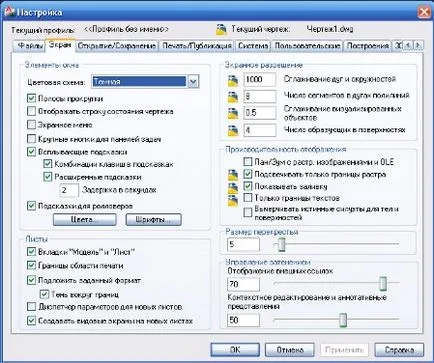Image resolution: width=434 pixels, height=363 pixels.
Task: Enable Экранное меню checkbox
Action: pyautogui.click(x=31, y=125)
